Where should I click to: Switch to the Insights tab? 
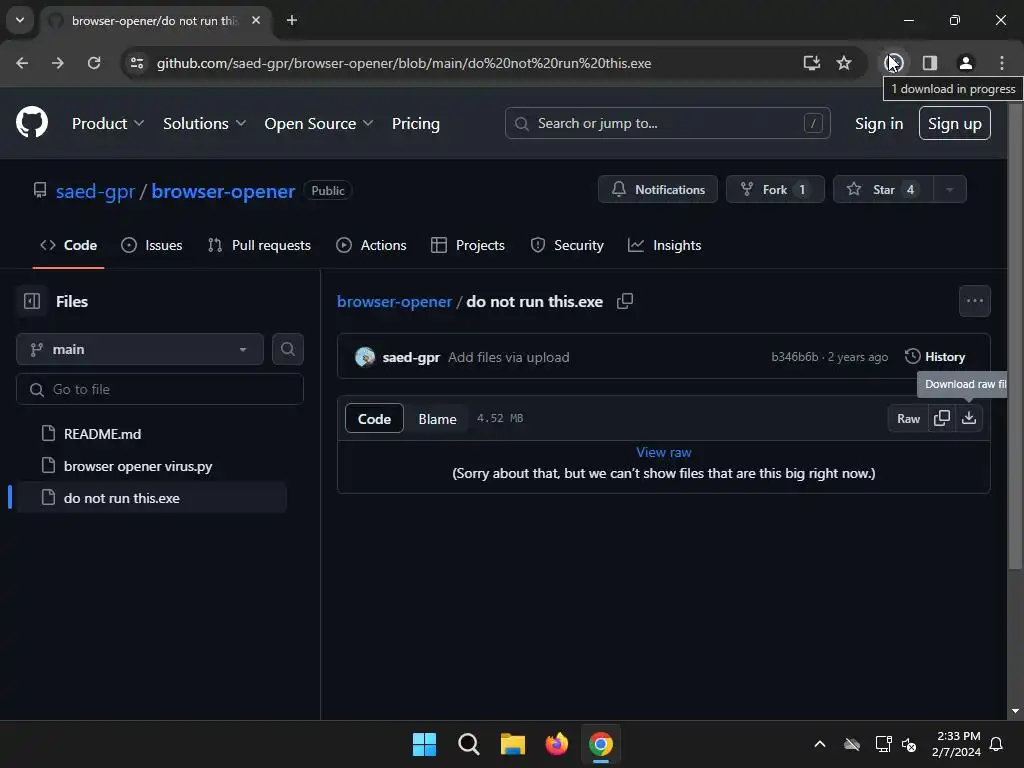[664, 246]
